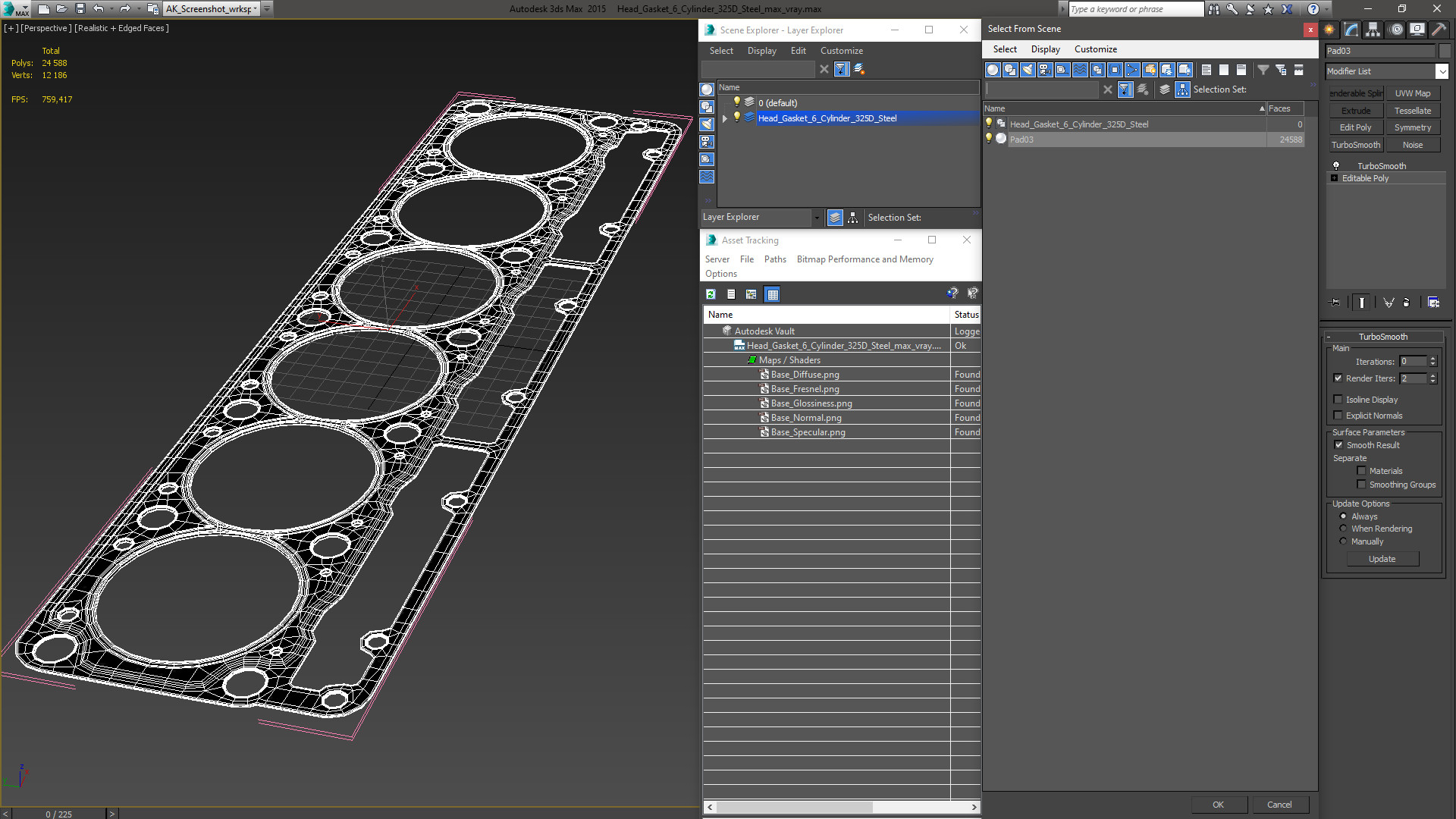Click the Symmetry modifier button
The image size is (1456, 819).
click(1412, 127)
